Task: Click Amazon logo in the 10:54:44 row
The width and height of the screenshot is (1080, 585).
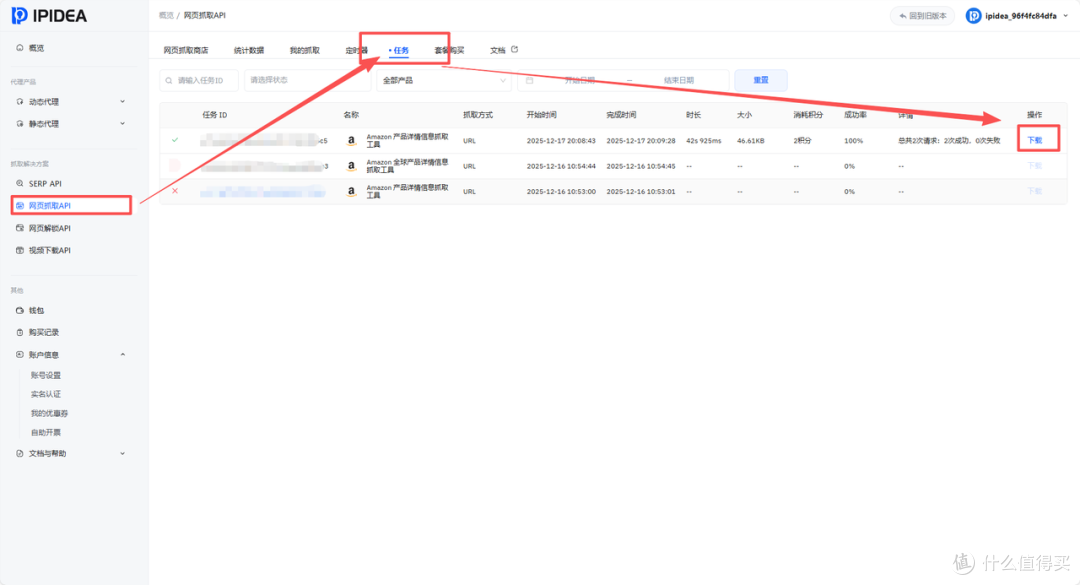Action: (351, 166)
